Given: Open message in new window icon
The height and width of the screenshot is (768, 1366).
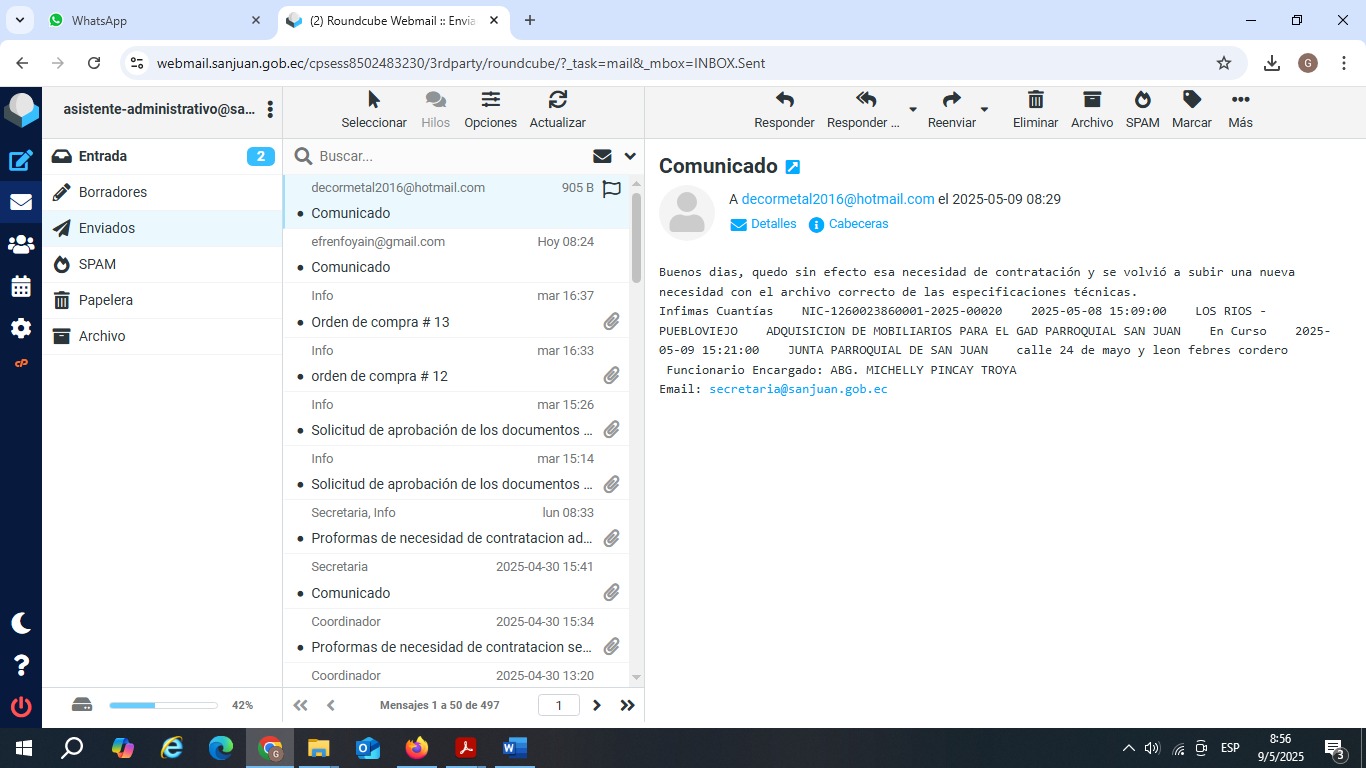Looking at the screenshot, I should tap(793, 167).
